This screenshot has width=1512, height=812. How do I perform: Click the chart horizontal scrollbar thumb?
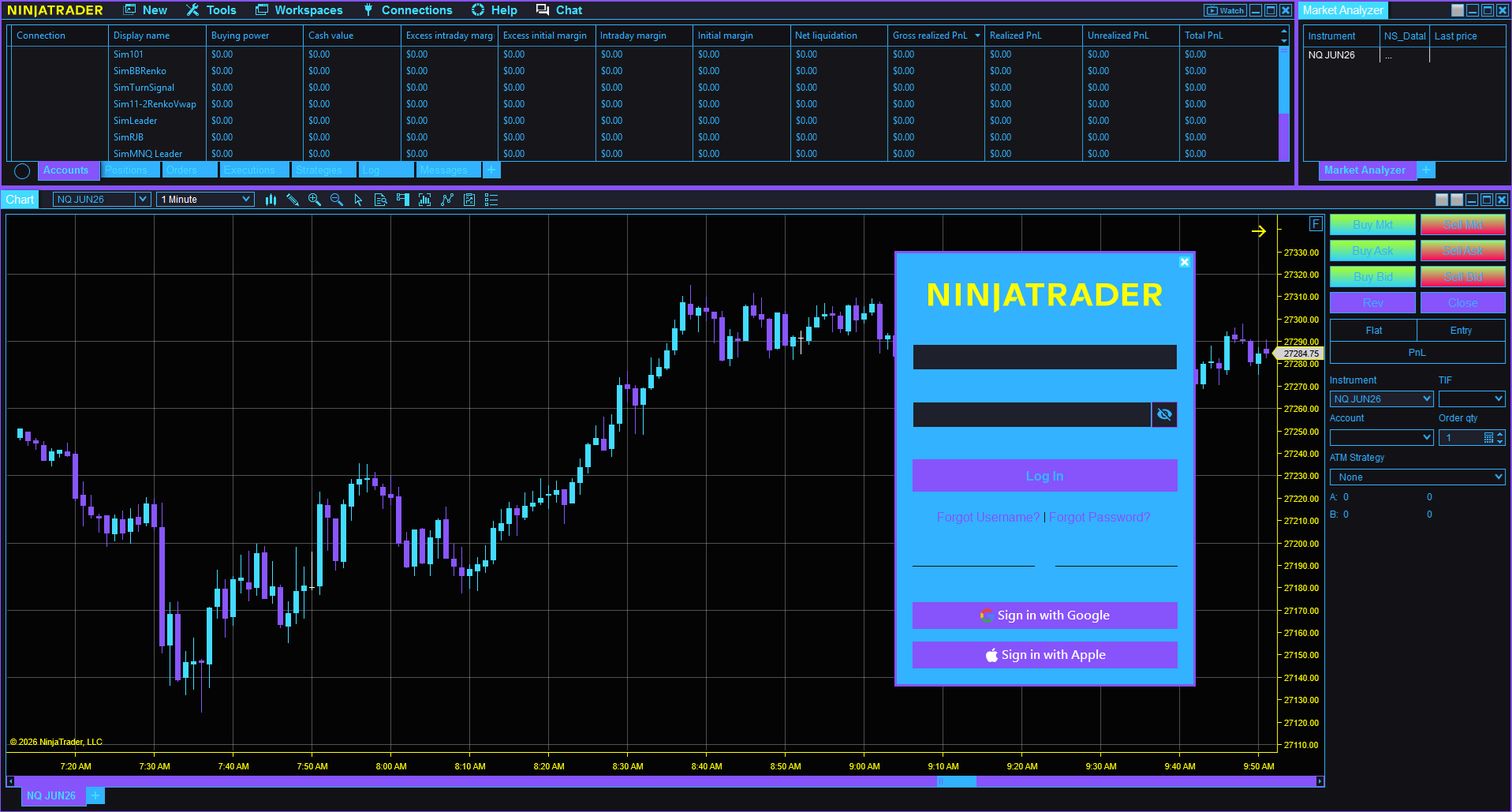(x=956, y=781)
